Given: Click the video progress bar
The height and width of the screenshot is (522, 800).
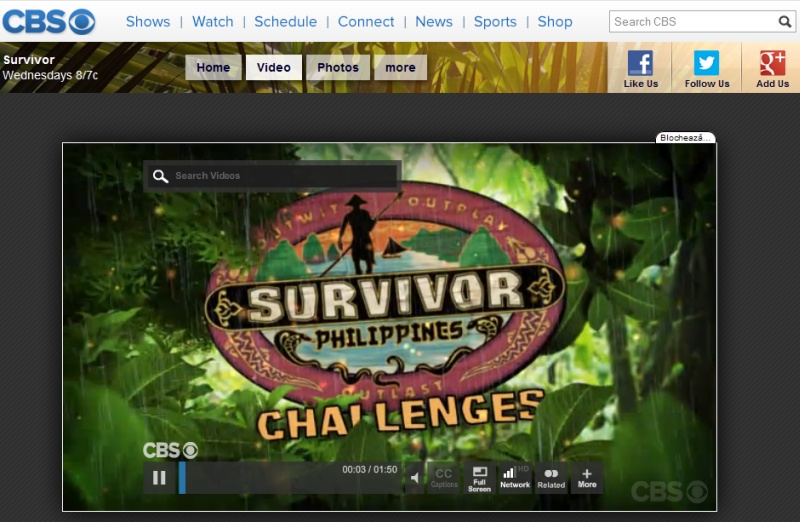Looking at the screenshot, I should pos(289,478).
